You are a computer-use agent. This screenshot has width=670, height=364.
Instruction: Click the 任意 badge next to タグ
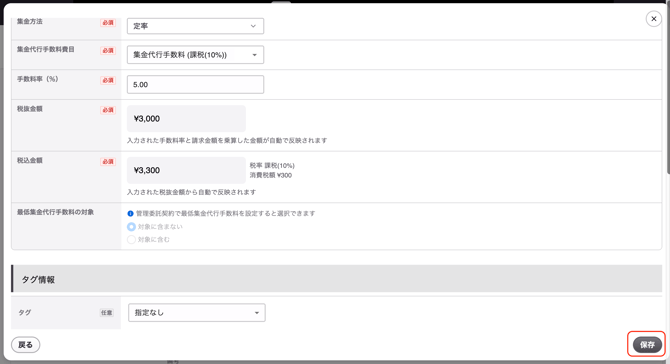[x=107, y=313]
